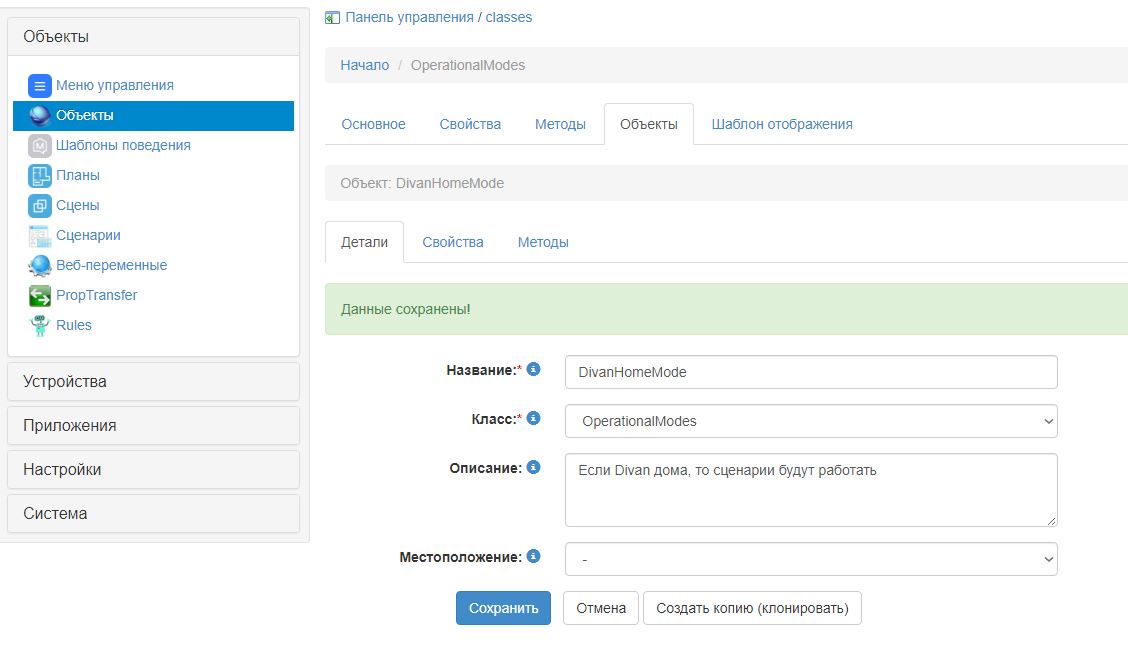This screenshot has height=658, width=1128.
Task: Click the Сцены sidebar icon
Action: coord(40,206)
